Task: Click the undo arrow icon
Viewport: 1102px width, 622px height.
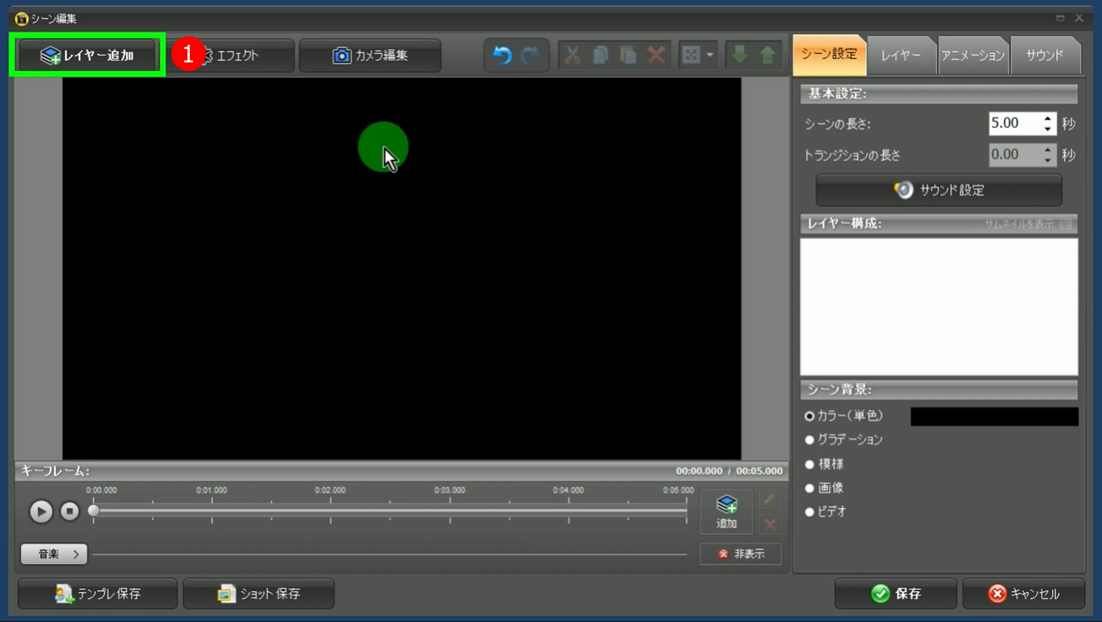Action: tap(502, 55)
